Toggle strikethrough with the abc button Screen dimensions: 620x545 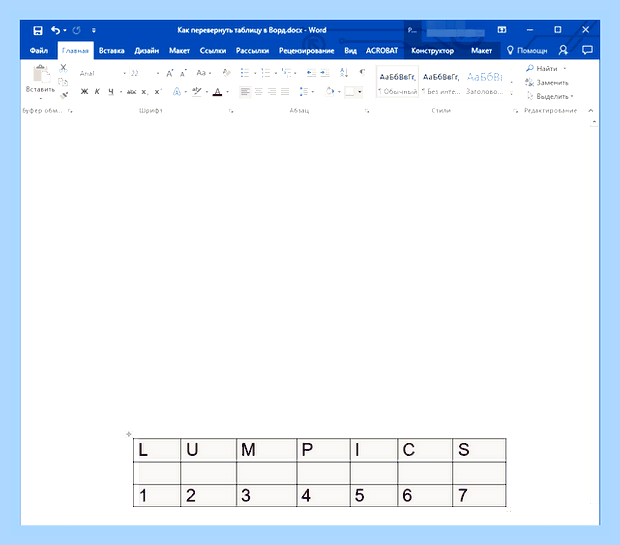(x=131, y=92)
